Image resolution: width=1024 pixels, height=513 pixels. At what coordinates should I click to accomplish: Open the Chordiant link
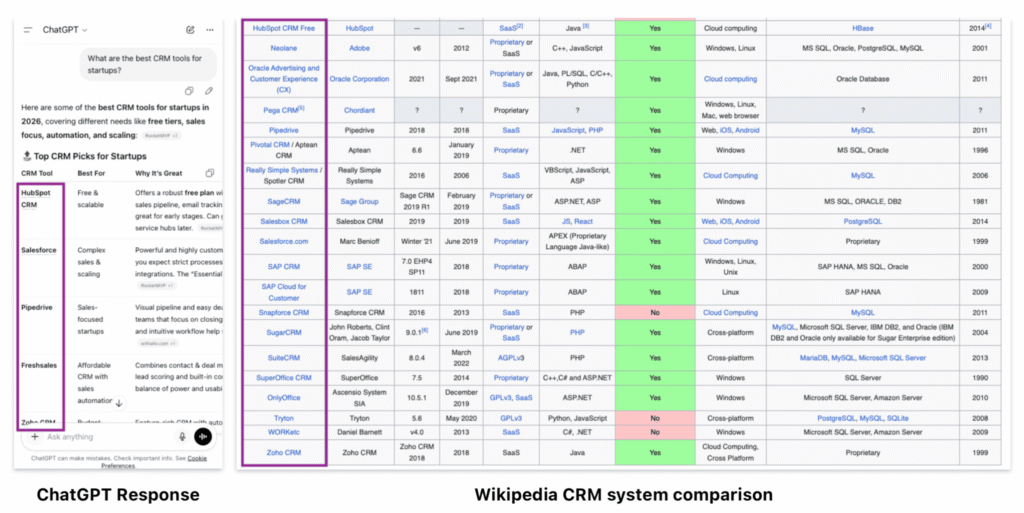click(359, 110)
